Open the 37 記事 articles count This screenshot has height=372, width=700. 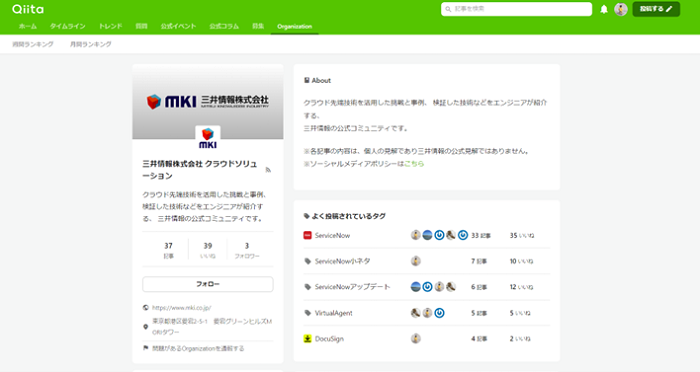point(168,250)
